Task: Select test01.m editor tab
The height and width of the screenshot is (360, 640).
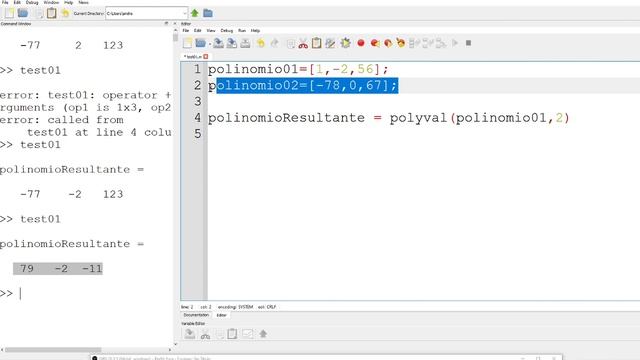Action: pos(193,57)
